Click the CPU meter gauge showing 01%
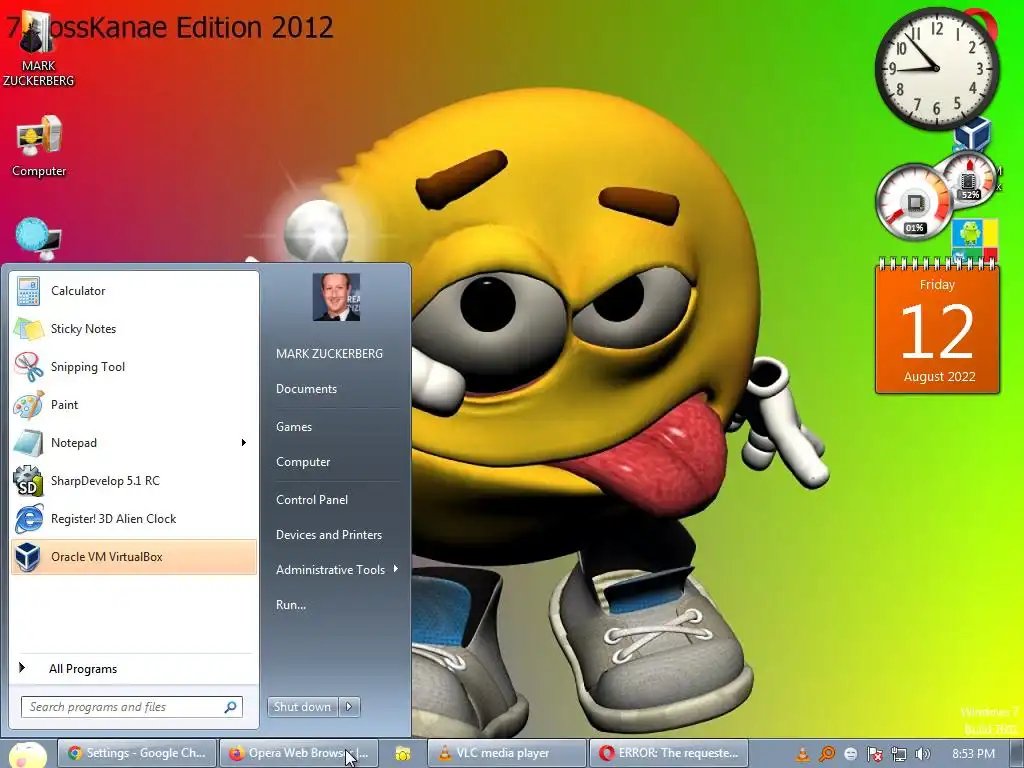The width and height of the screenshot is (1024, 768). [x=914, y=202]
